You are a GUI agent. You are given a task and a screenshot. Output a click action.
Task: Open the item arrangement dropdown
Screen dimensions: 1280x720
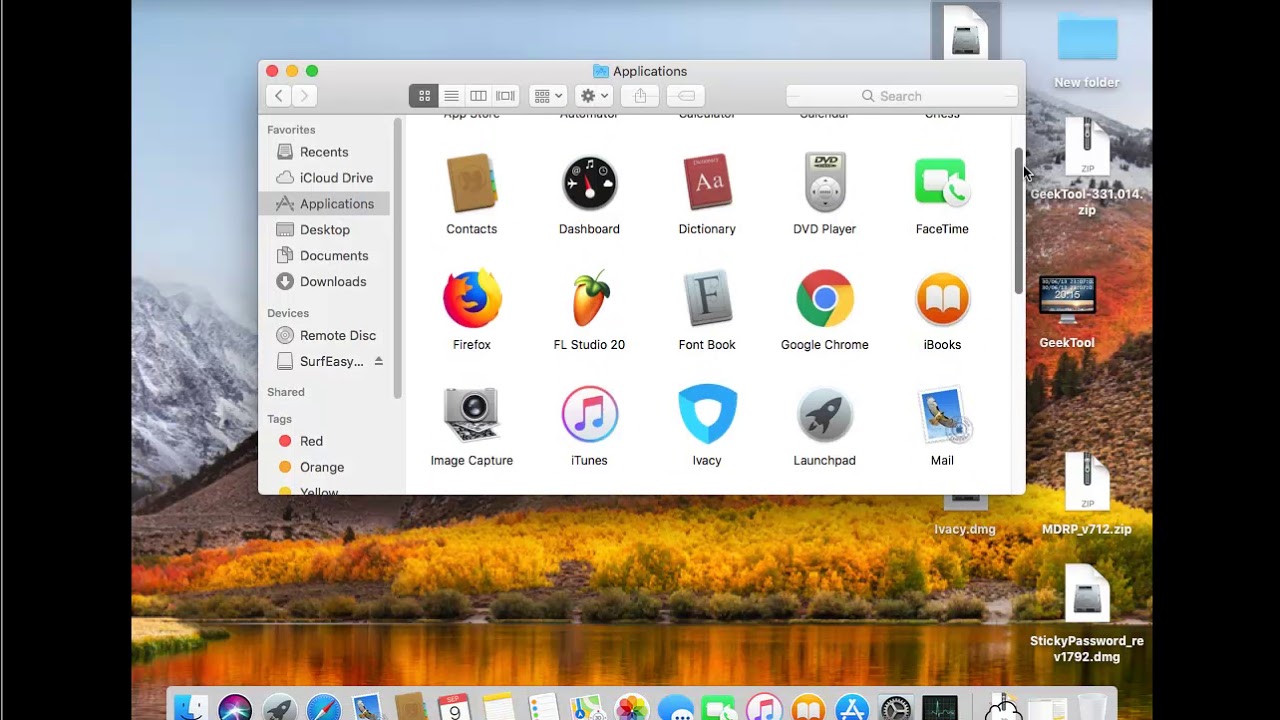pyautogui.click(x=548, y=96)
